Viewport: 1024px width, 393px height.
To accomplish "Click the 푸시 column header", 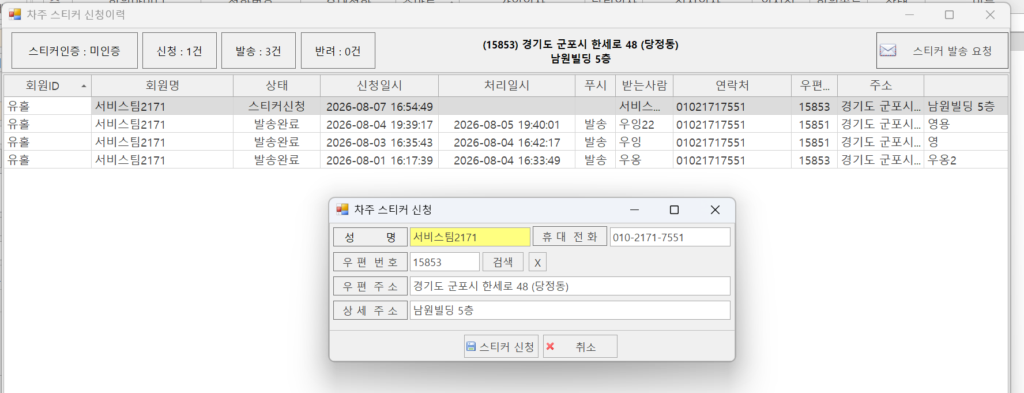I will point(595,86).
